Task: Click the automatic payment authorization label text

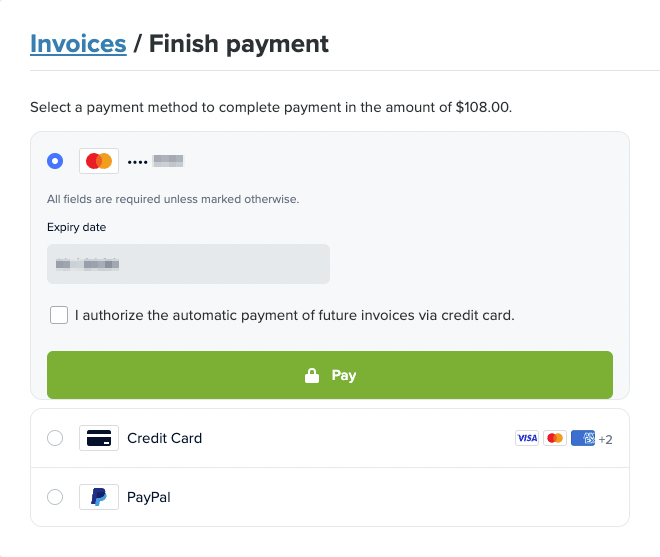Action: click(x=294, y=315)
